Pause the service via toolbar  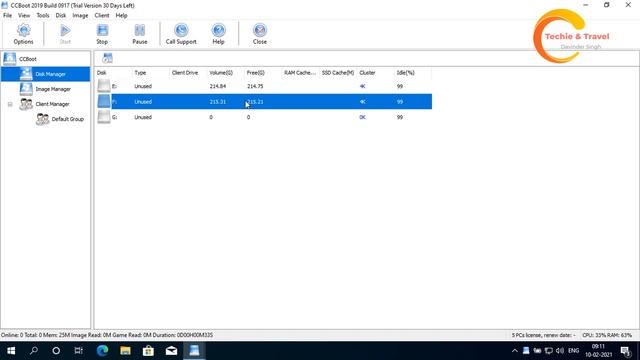click(140, 34)
